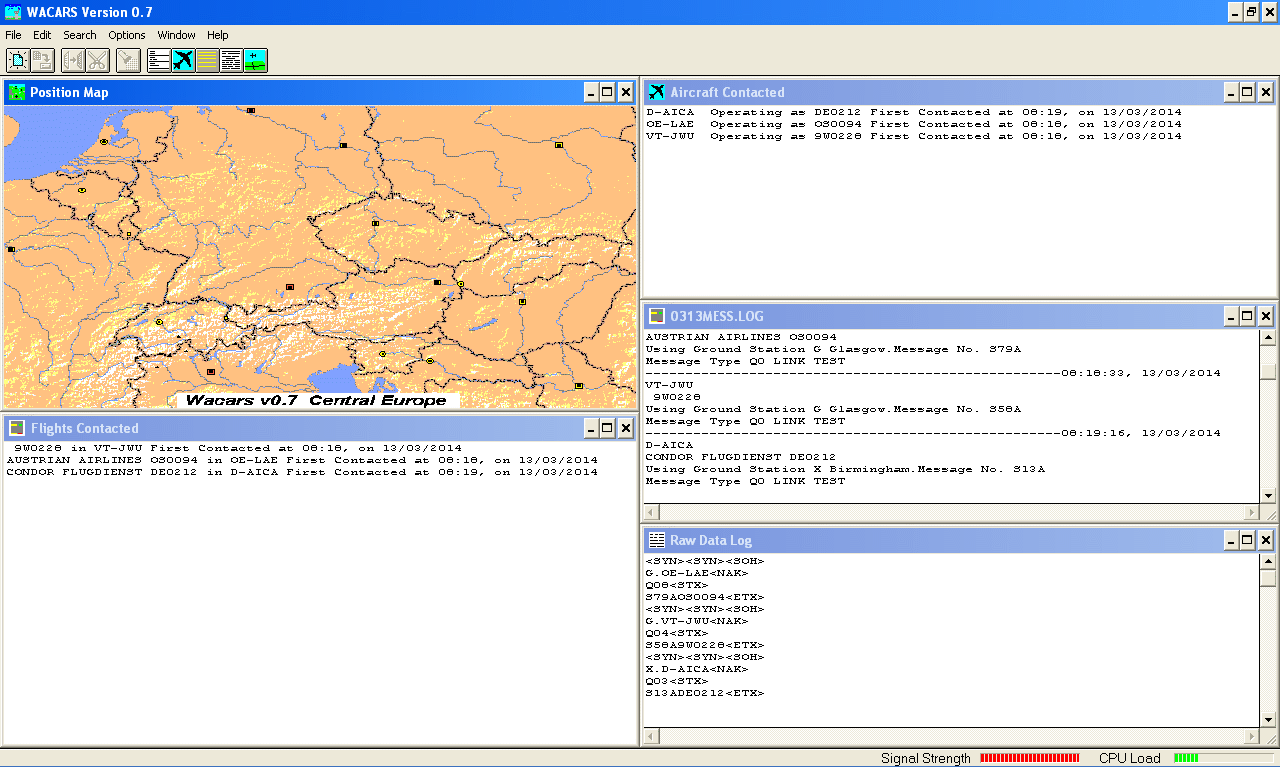Click the 'S13ADE0212<ETX>' raw data line
This screenshot has height=767, width=1280.
click(705, 693)
